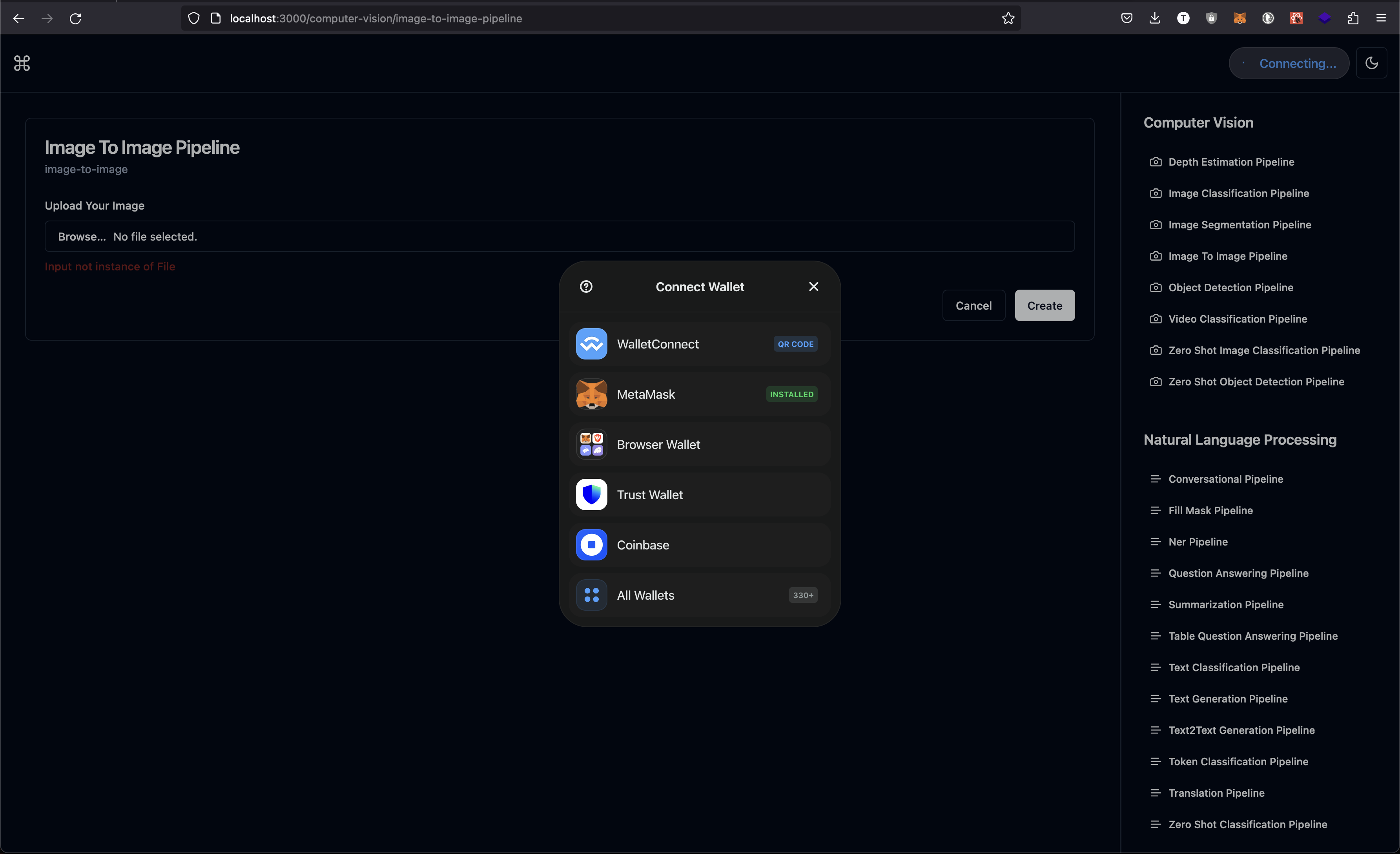Screen dimensions: 1400x854
Task: Select the Coinbase label
Action: point(643,545)
